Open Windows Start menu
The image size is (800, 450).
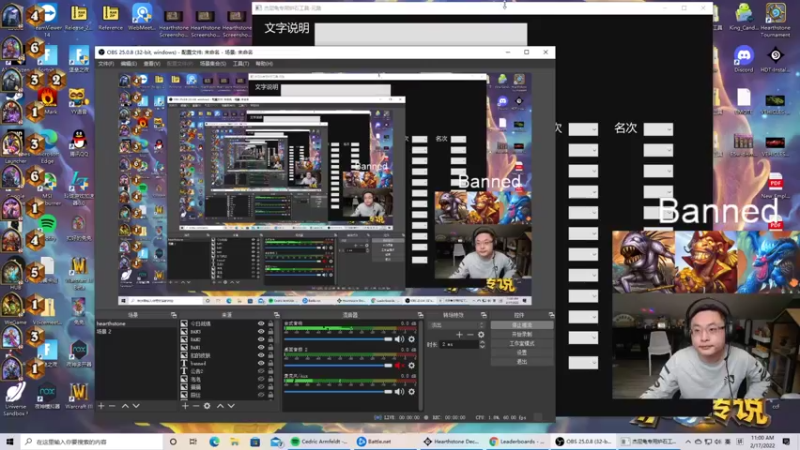tap(9, 441)
